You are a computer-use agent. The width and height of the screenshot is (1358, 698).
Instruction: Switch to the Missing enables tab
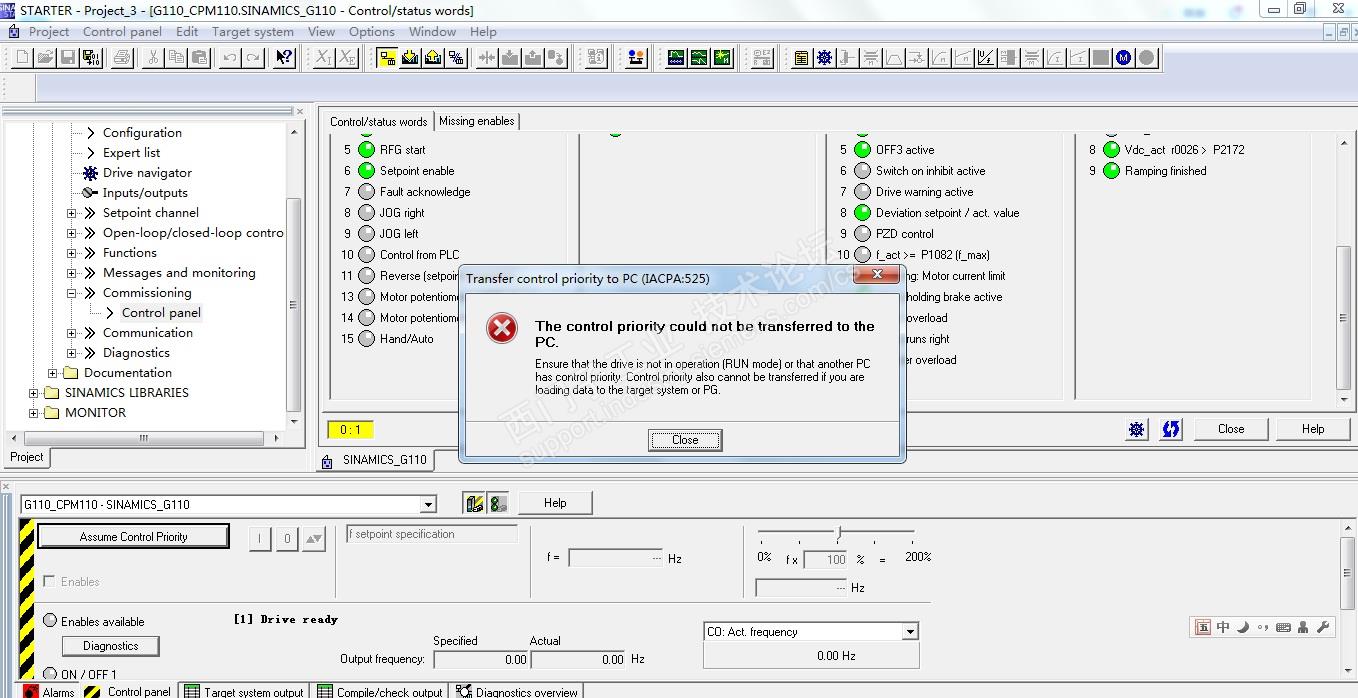point(477,121)
